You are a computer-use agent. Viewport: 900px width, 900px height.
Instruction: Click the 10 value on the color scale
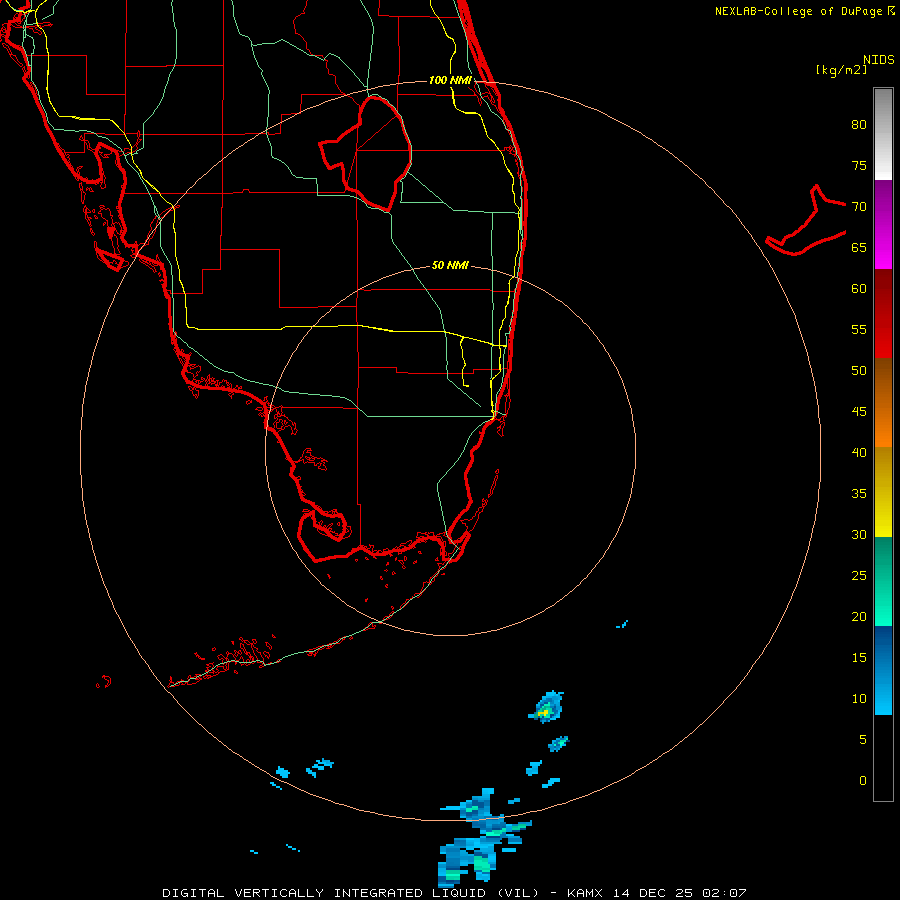(x=859, y=699)
